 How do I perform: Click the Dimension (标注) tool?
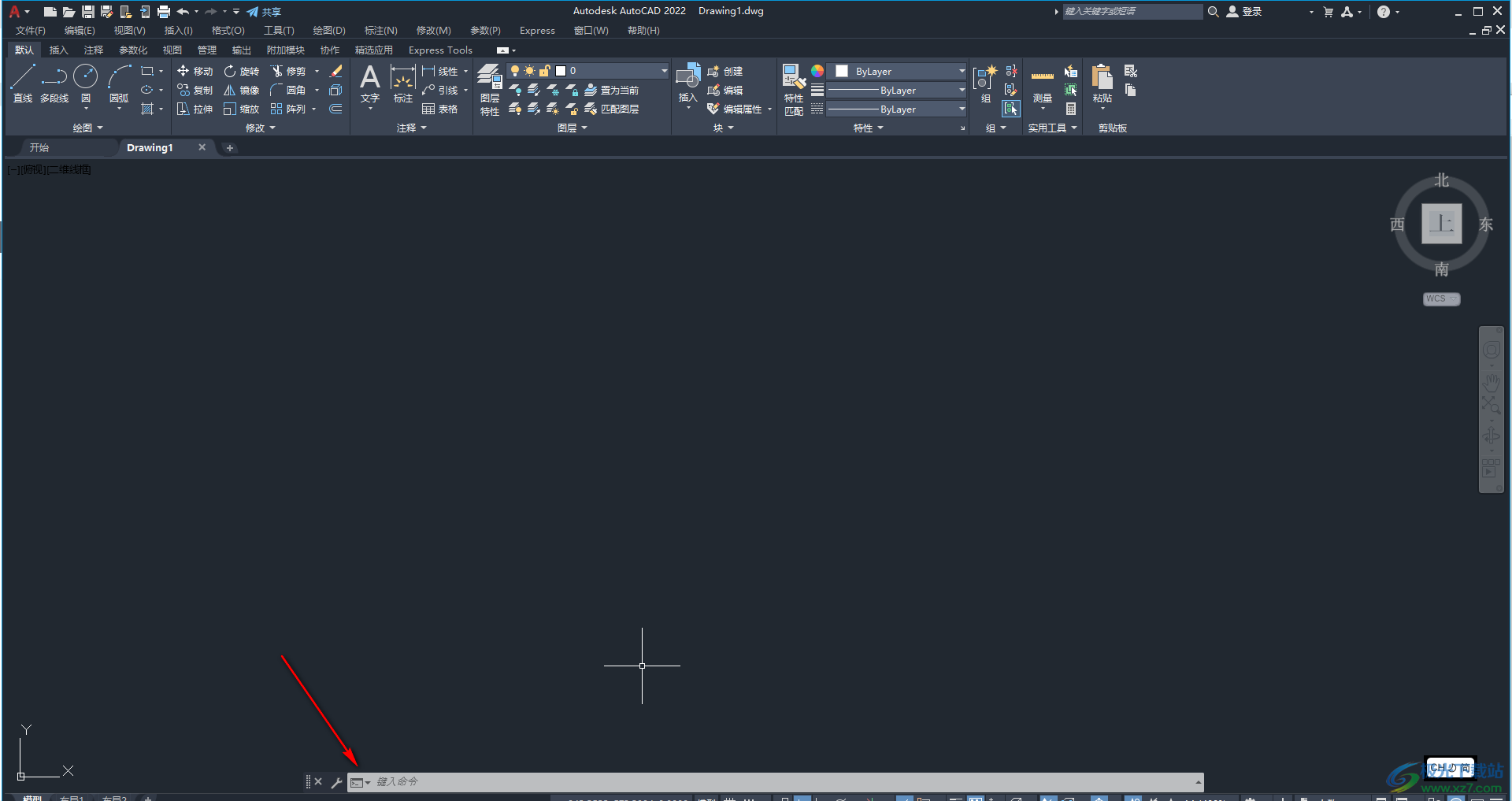(403, 83)
